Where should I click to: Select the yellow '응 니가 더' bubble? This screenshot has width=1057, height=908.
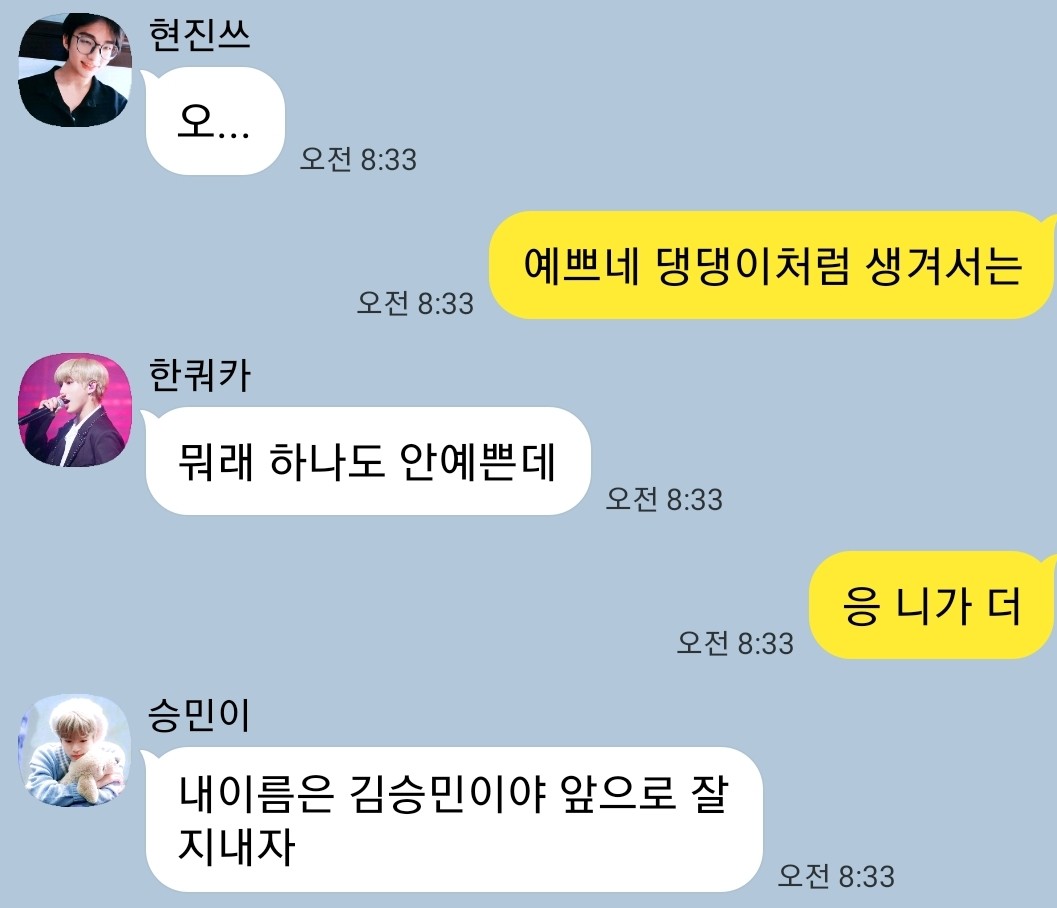932,605
